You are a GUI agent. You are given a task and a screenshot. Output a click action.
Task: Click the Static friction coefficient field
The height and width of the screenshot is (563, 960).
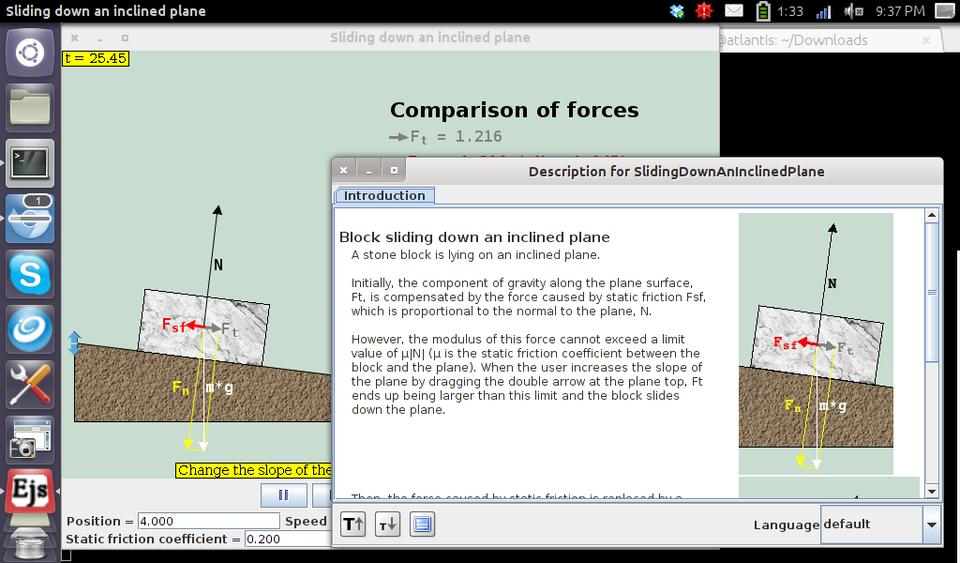[290, 539]
